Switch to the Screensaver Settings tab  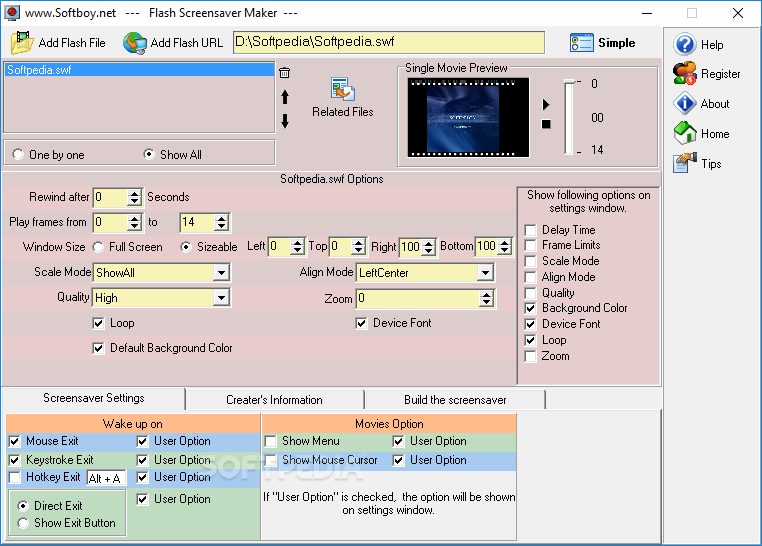94,398
